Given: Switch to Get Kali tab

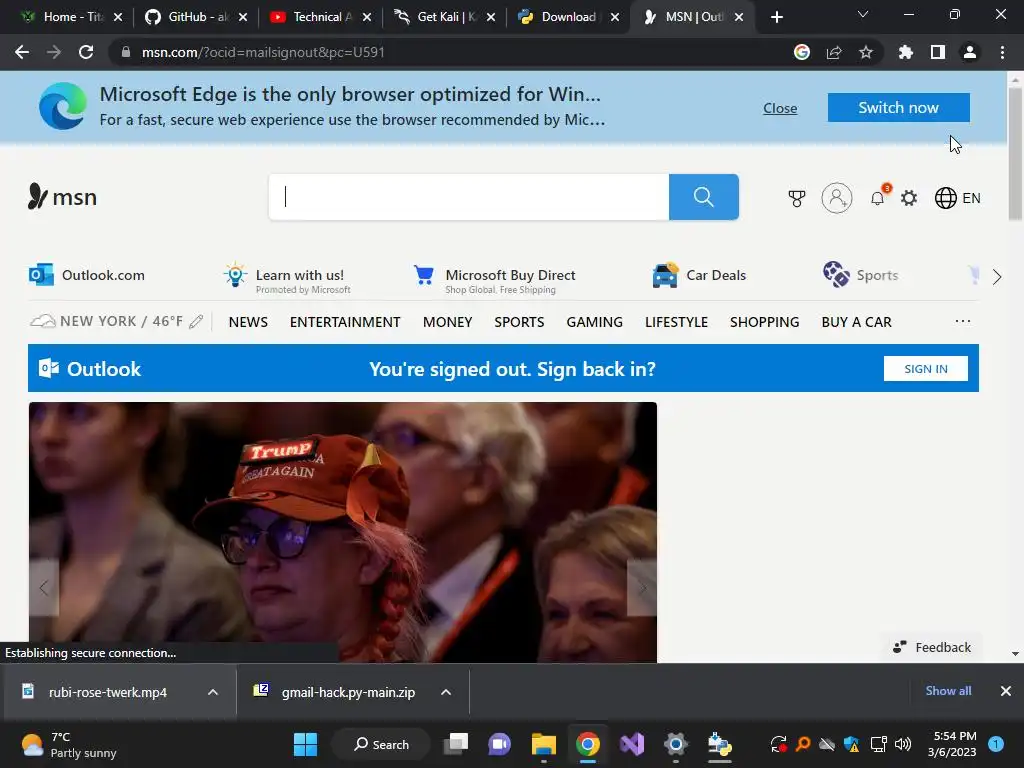Looking at the screenshot, I should (447, 17).
